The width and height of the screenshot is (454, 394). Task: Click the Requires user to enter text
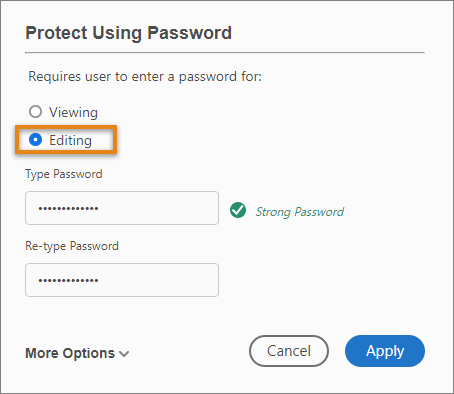coord(145,77)
